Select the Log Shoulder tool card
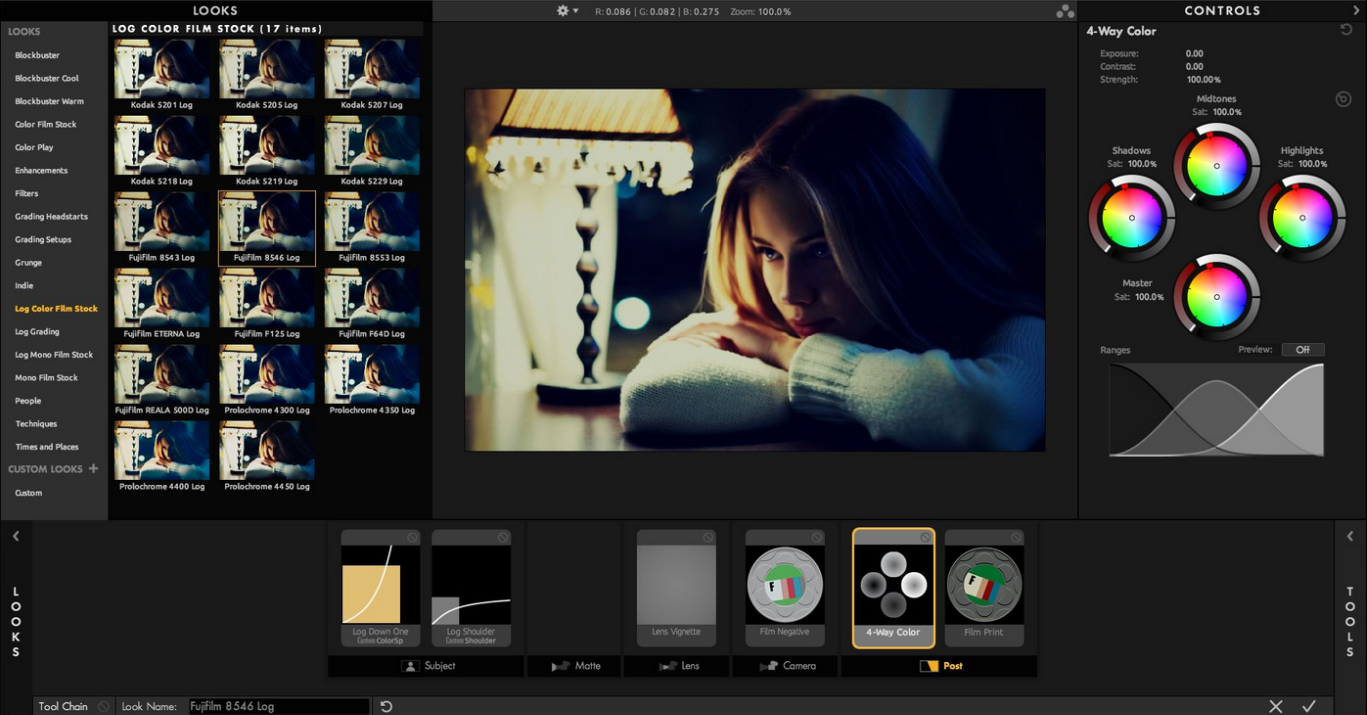 (x=471, y=588)
